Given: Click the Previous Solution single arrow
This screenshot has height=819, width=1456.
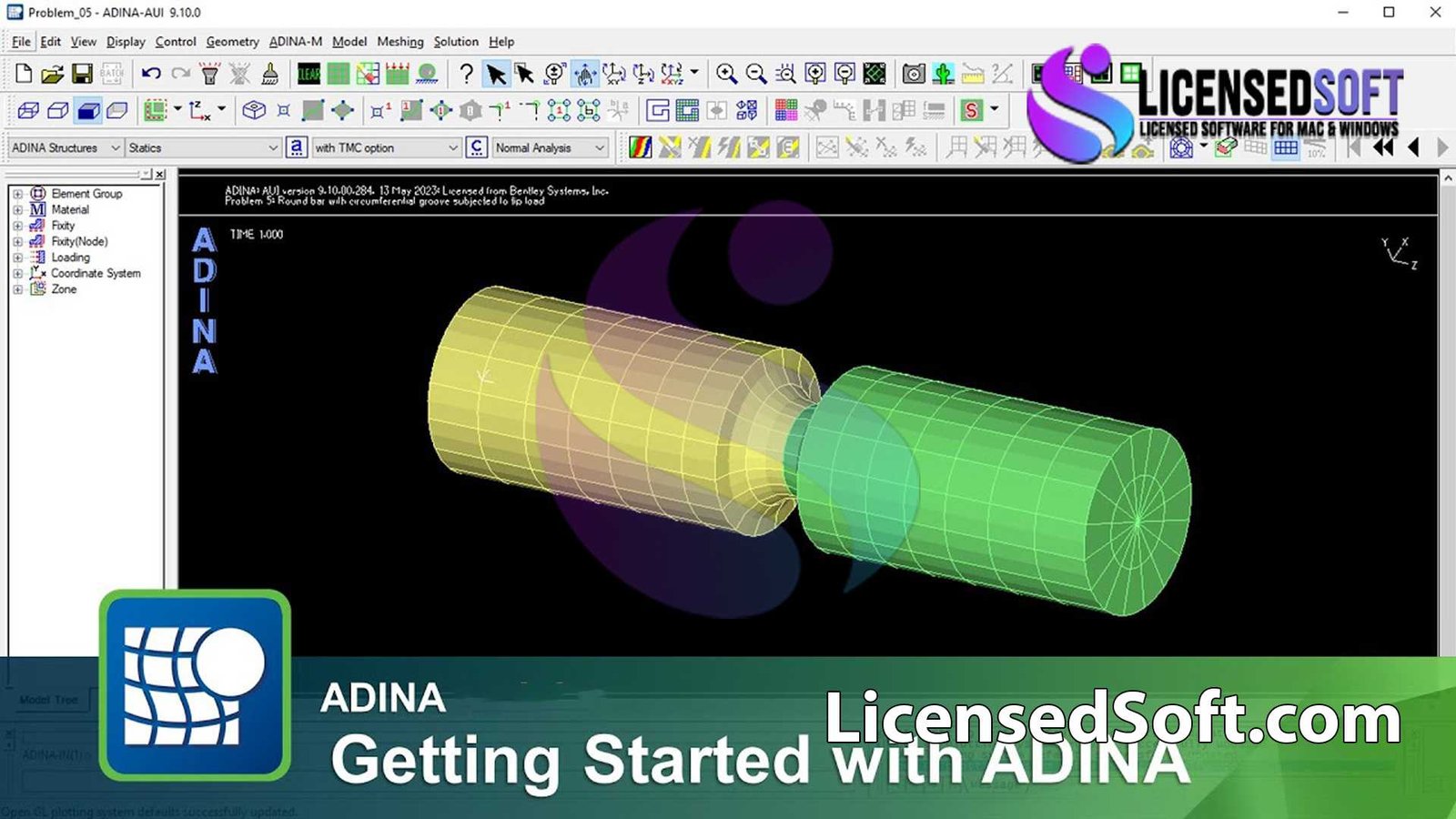Looking at the screenshot, I should click(1413, 147).
